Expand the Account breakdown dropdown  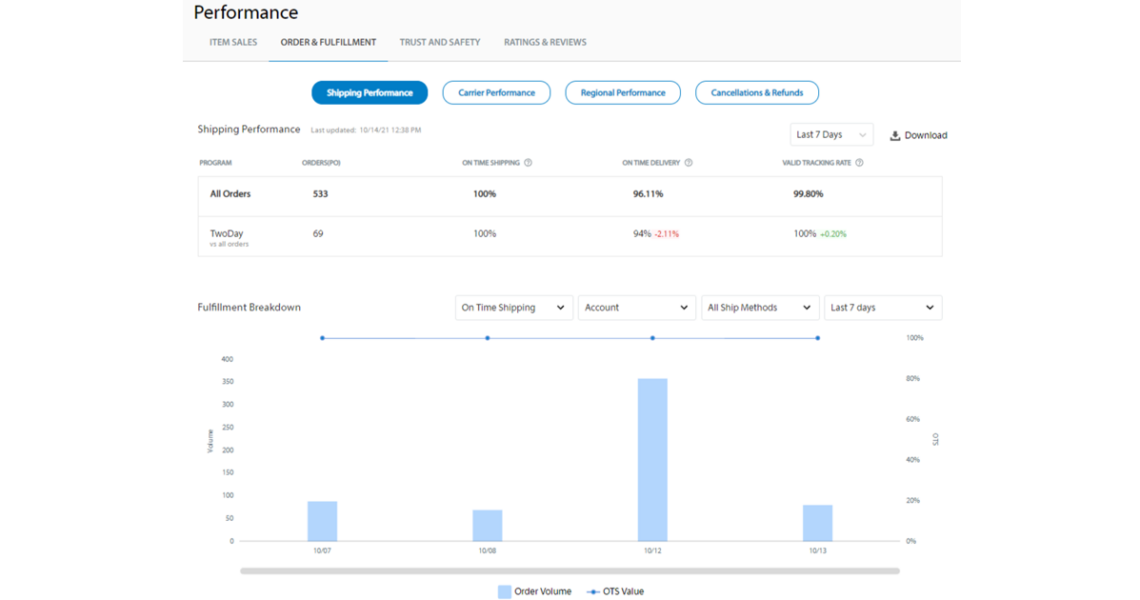point(636,307)
